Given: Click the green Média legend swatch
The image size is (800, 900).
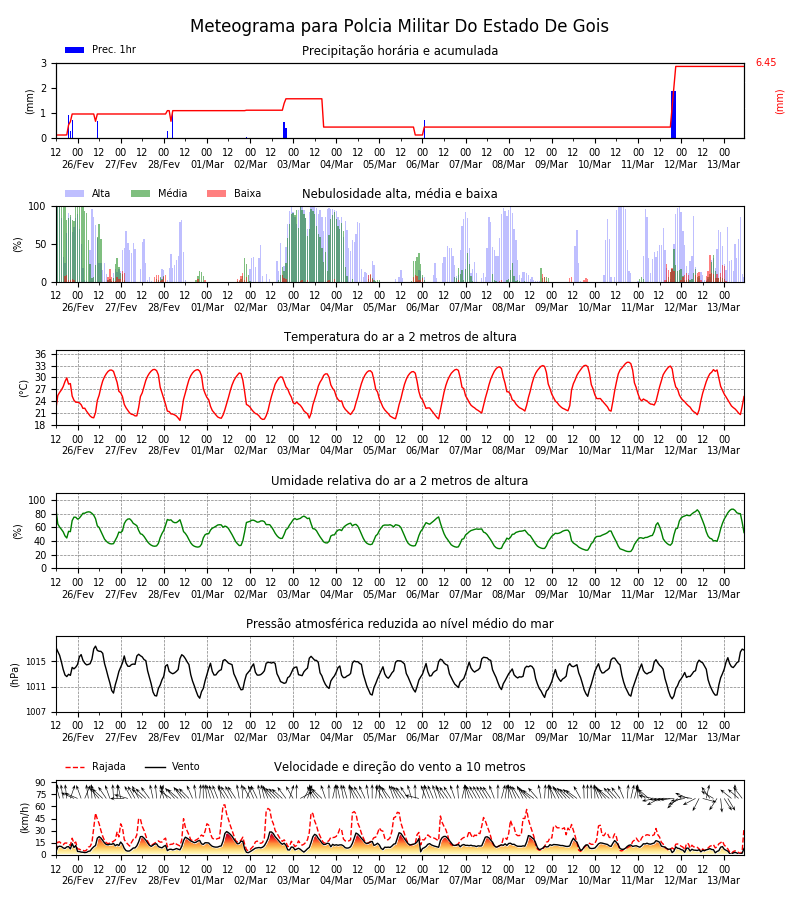Looking at the screenshot, I should click(141, 193).
